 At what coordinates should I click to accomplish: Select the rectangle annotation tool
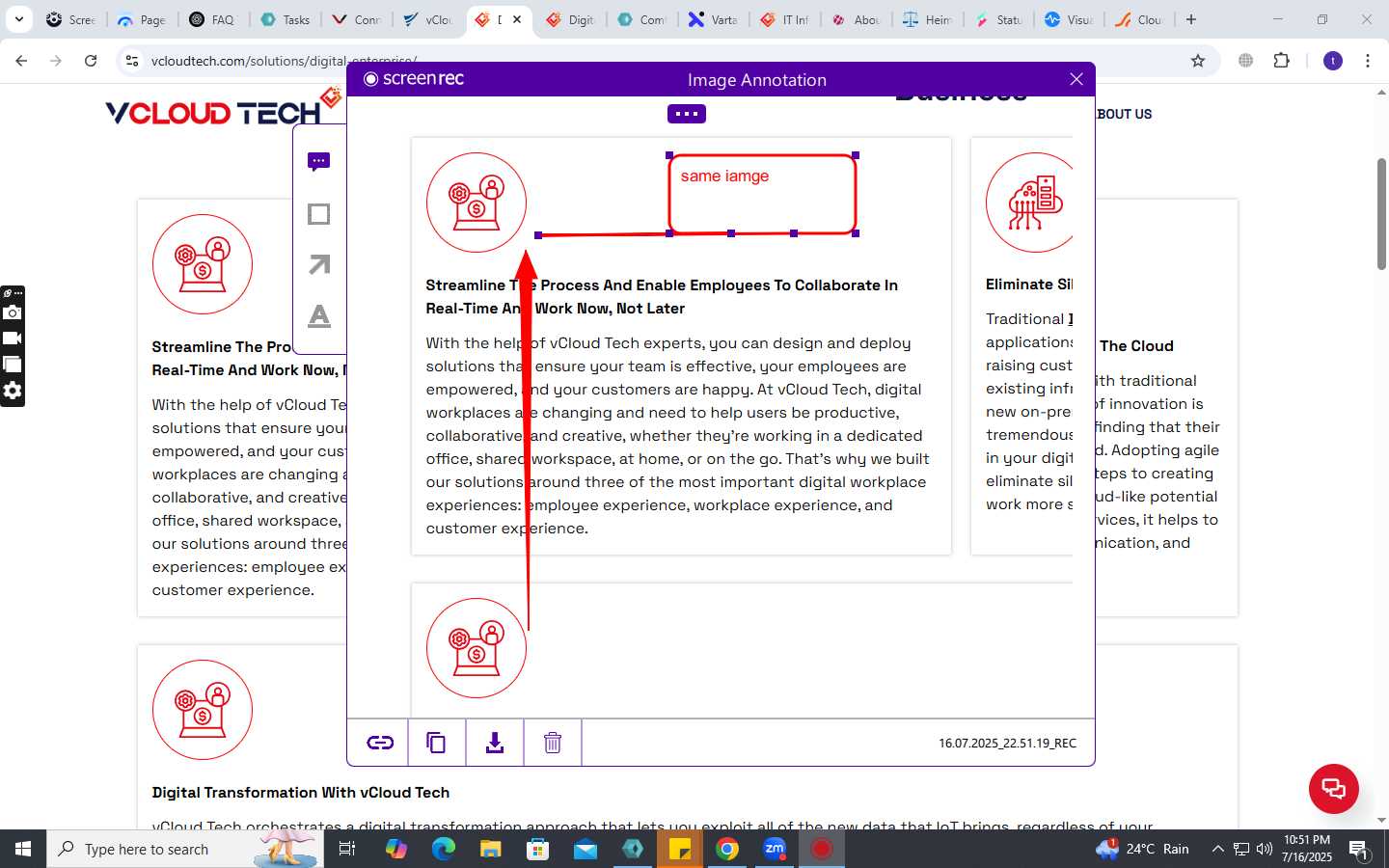(319, 213)
